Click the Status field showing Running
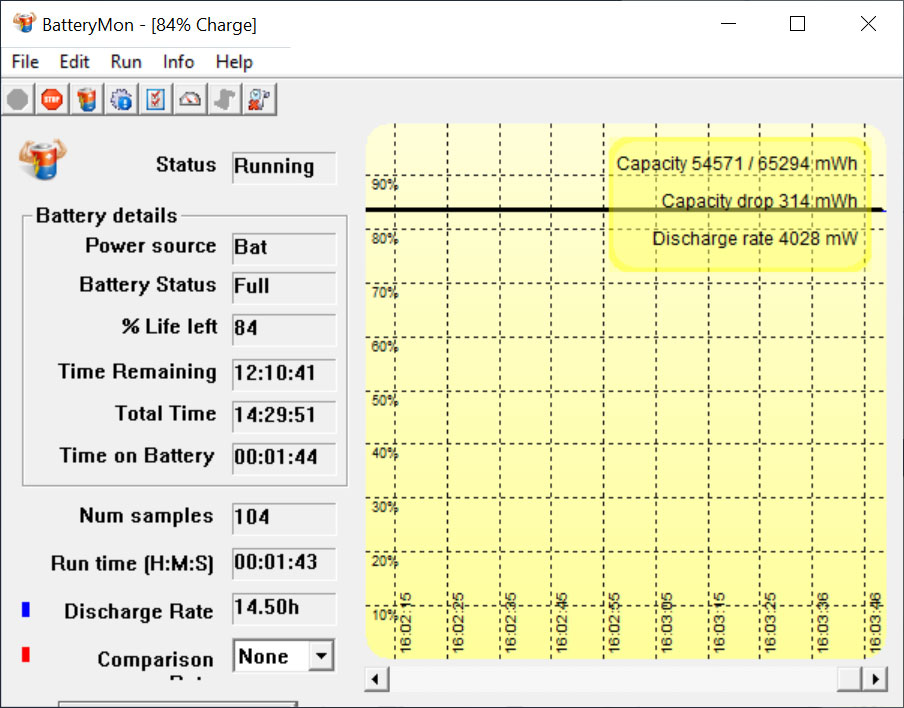Screen dimensions: 904x708 [x=284, y=167]
